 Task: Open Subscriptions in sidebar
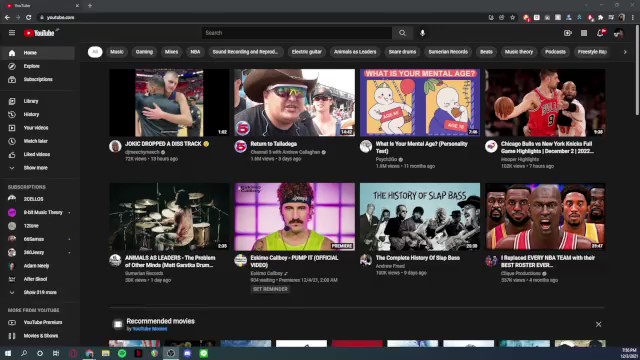pyautogui.click(x=38, y=80)
